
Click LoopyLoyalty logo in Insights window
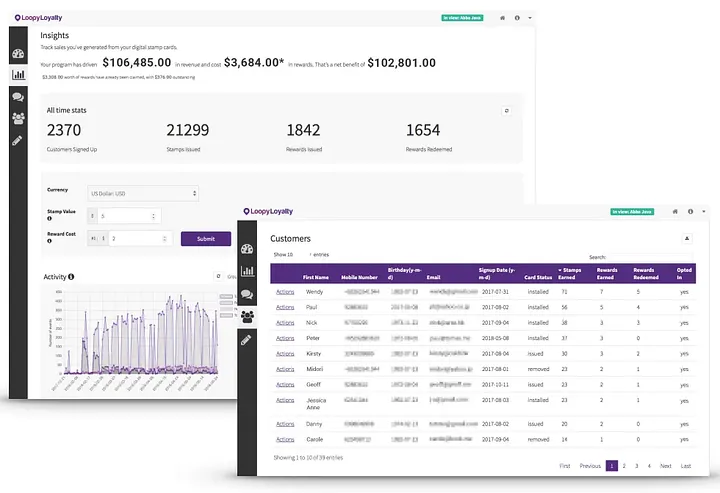(x=38, y=18)
